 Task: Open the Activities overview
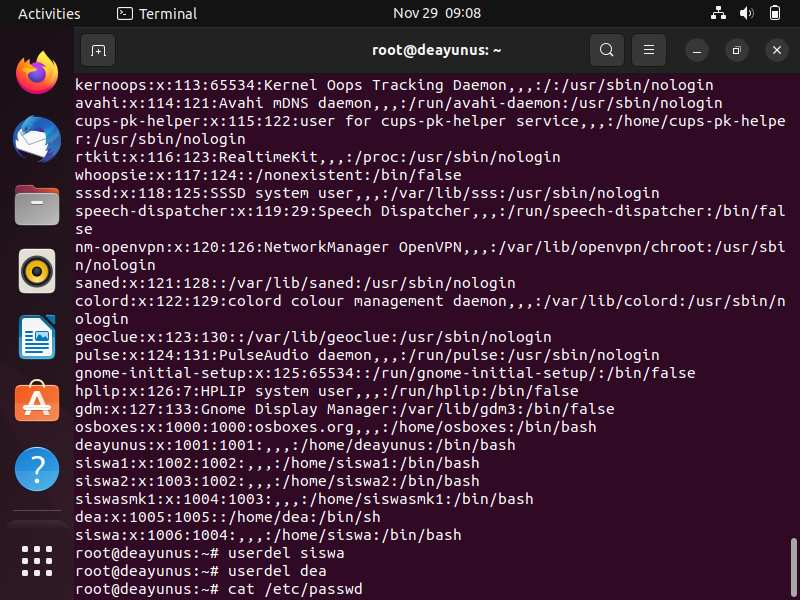click(49, 14)
